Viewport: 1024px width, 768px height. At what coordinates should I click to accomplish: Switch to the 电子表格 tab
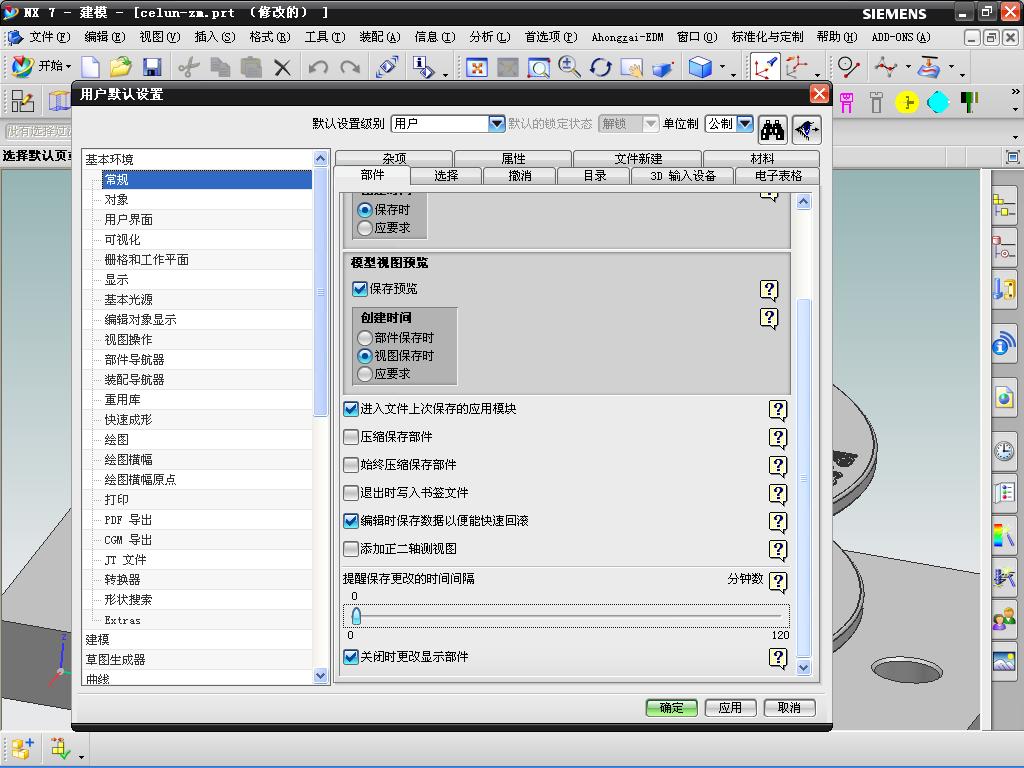777,176
